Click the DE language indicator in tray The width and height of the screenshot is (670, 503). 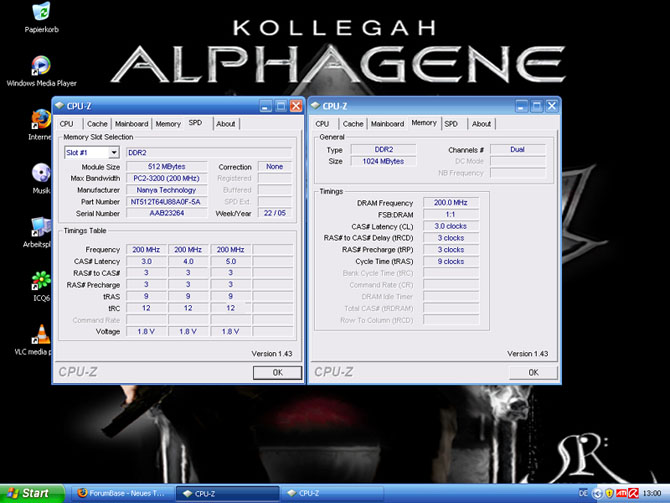click(x=583, y=493)
